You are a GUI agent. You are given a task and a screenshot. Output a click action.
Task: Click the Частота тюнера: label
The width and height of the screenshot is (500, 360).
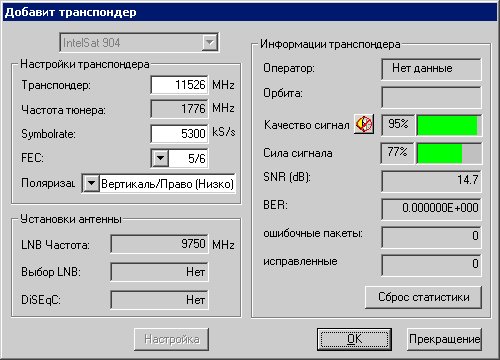coord(63,110)
